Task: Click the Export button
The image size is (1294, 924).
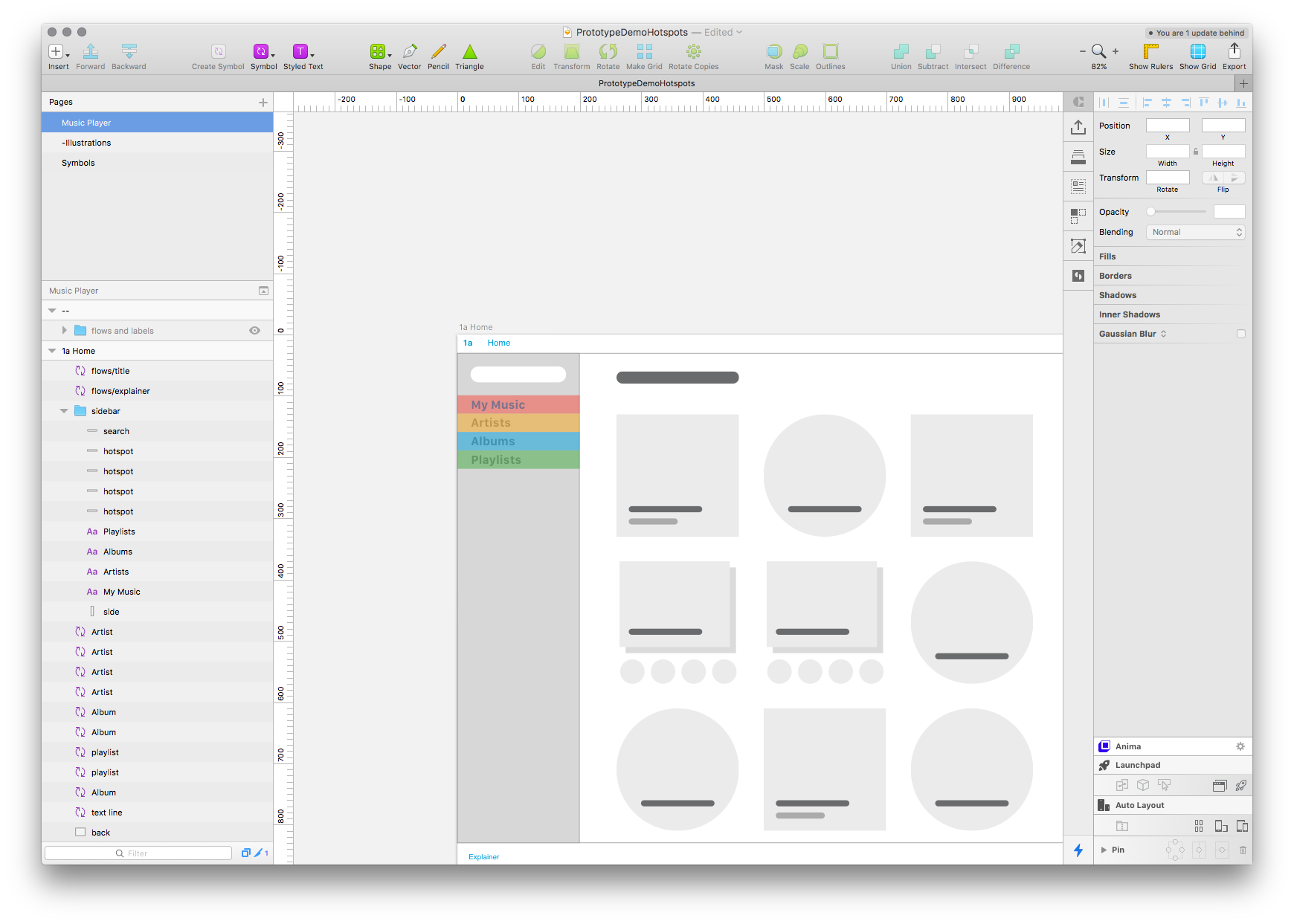Action: tap(1234, 52)
